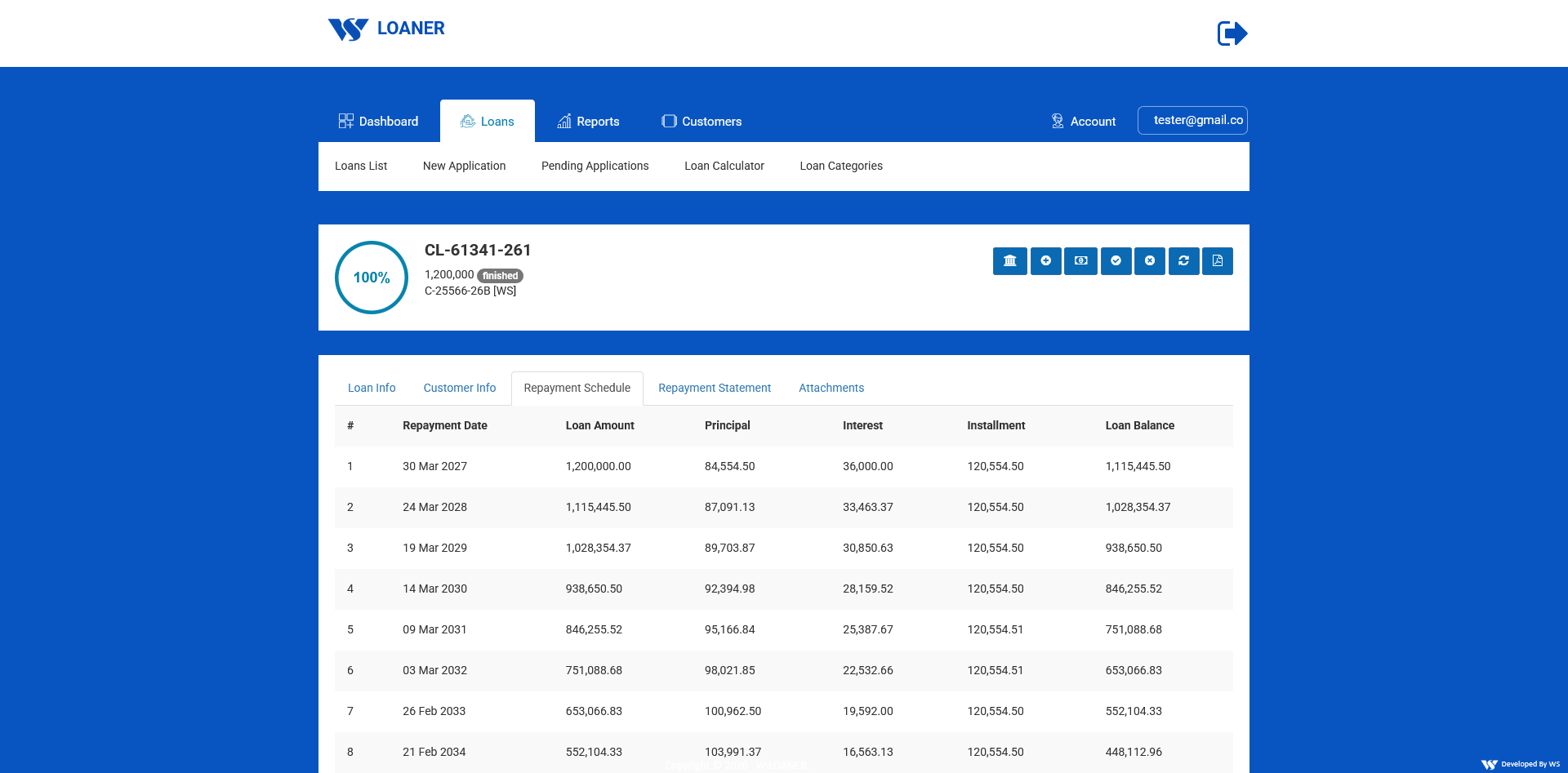
Task: Click the Loans tab icon
Action: tap(468, 121)
